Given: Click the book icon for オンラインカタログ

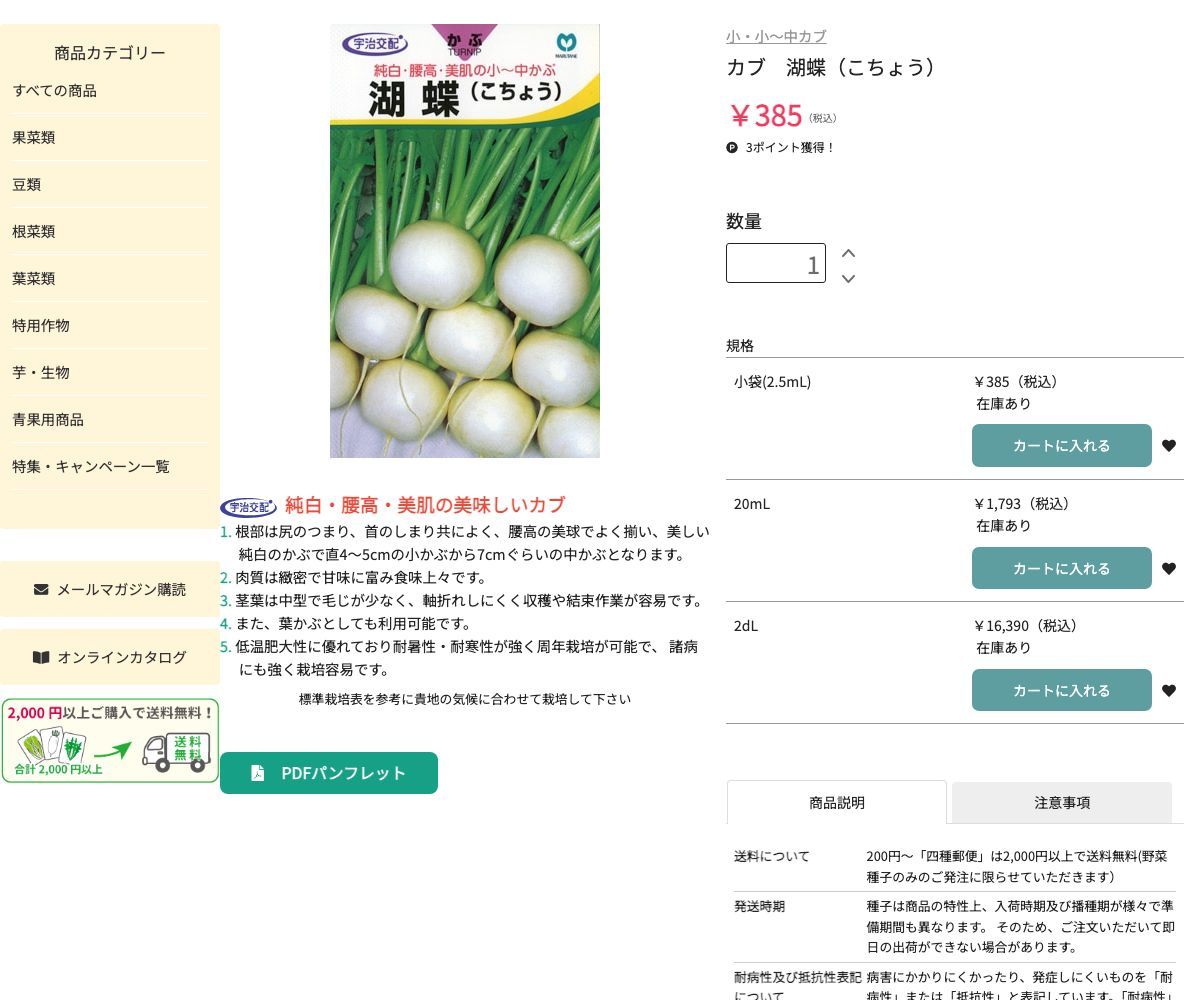Looking at the screenshot, I should point(41,657).
